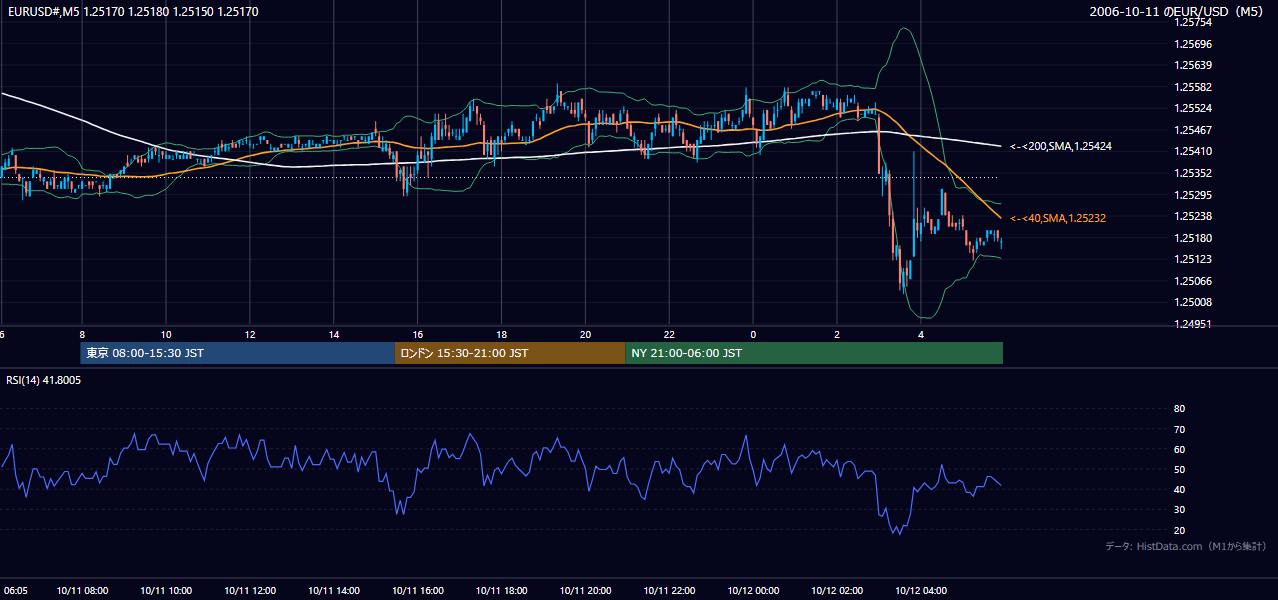The image size is (1278, 600).
Task: Click hour 12 on price chart time axis
Action: tap(250, 334)
